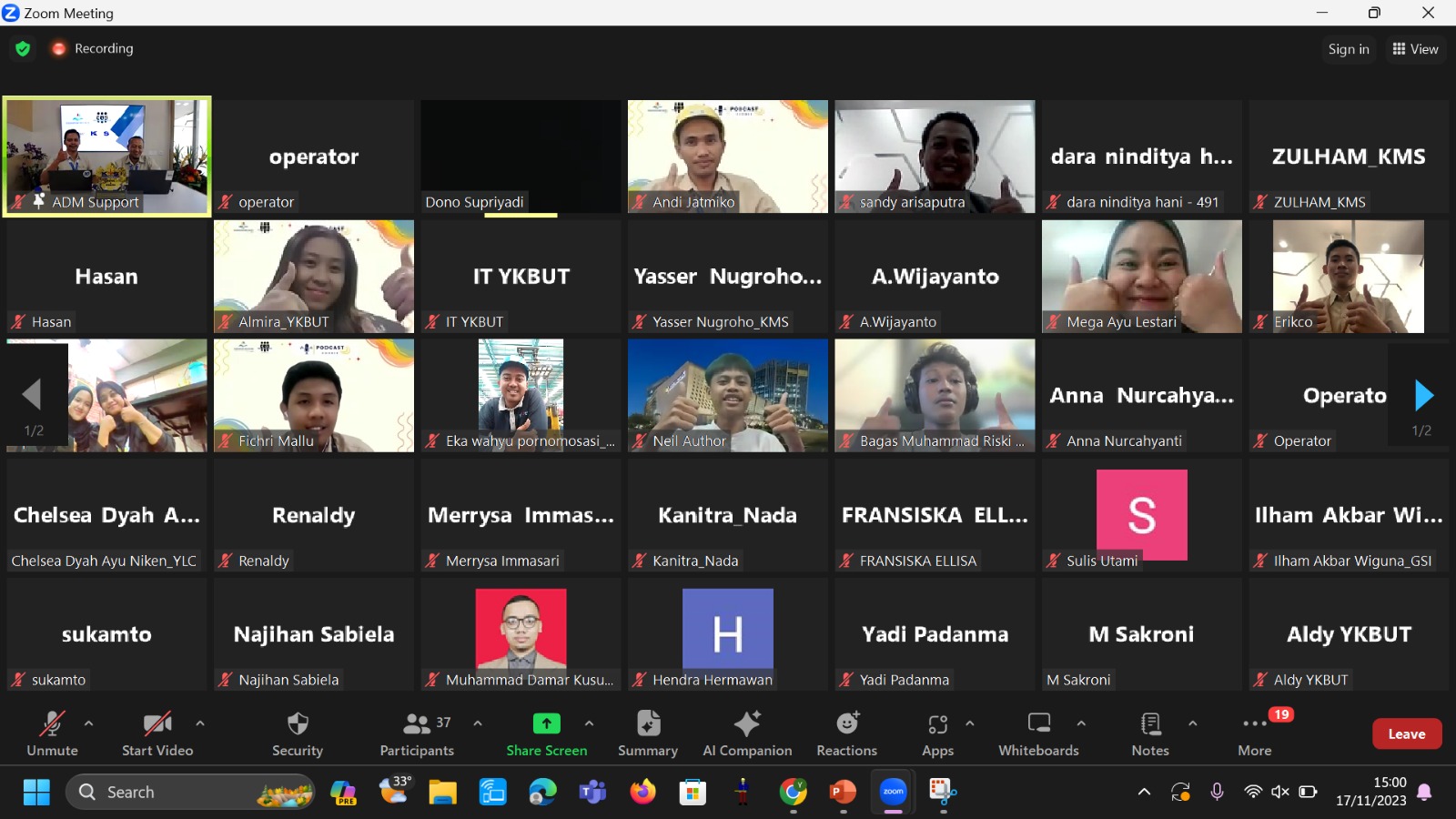Unmute the microphone
The width and height of the screenshot is (1456, 819).
pyautogui.click(x=52, y=724)
